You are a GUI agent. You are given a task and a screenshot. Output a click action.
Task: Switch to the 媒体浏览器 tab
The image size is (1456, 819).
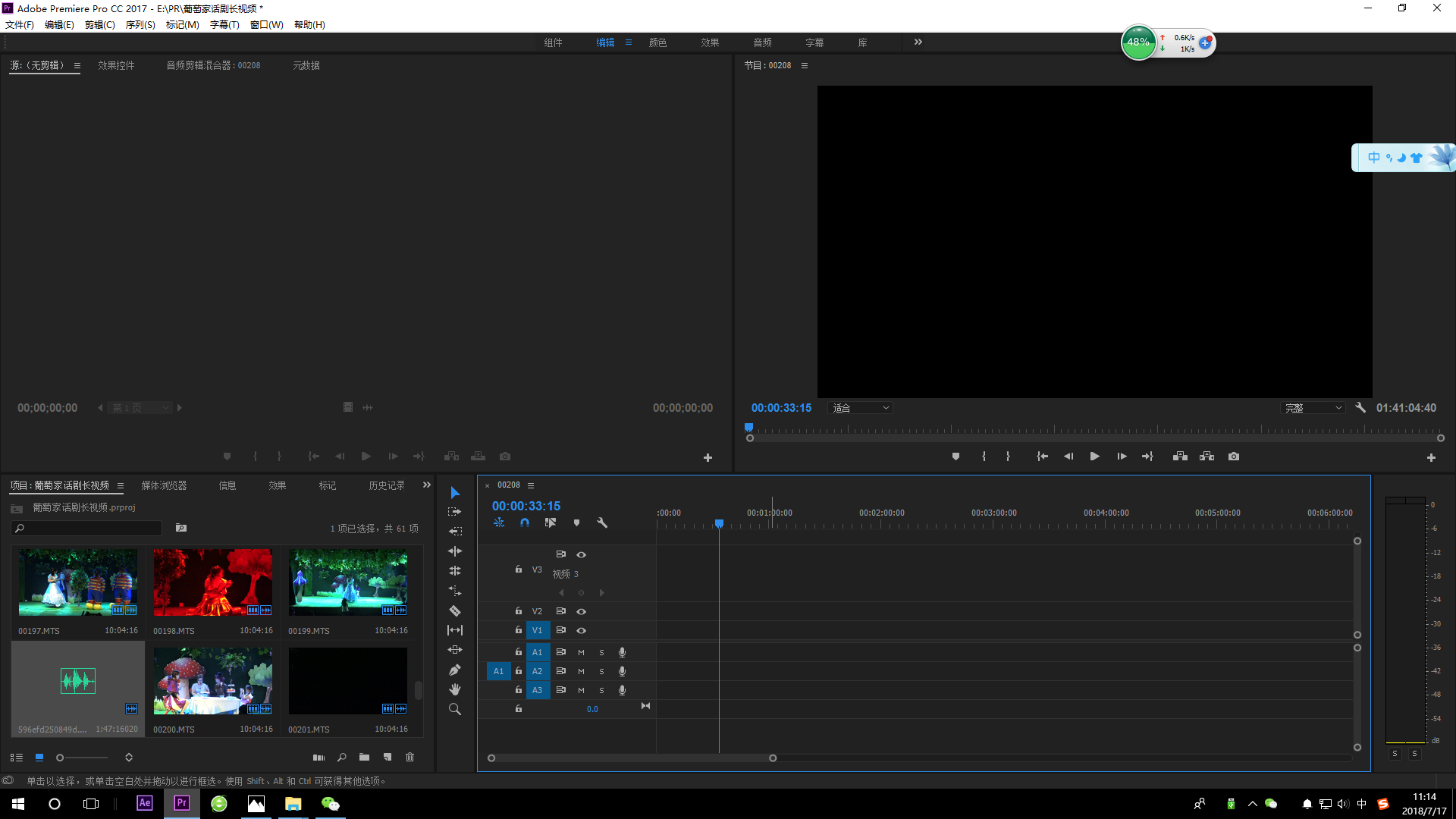tap(164, 485)
